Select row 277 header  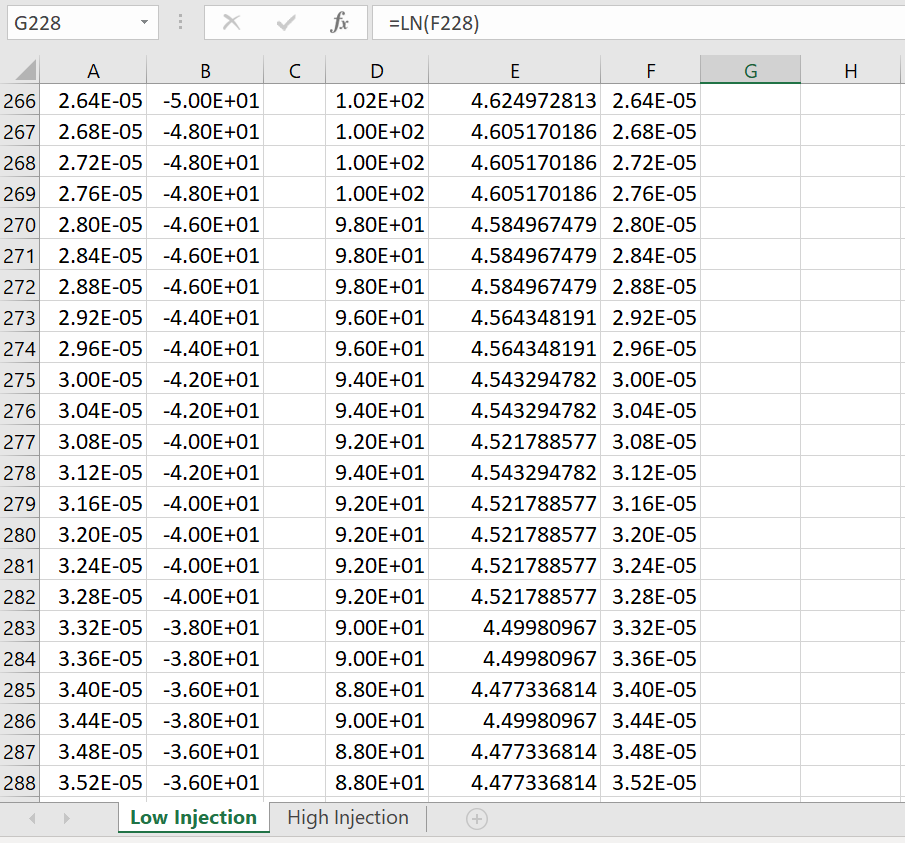[x=20, y=442]
